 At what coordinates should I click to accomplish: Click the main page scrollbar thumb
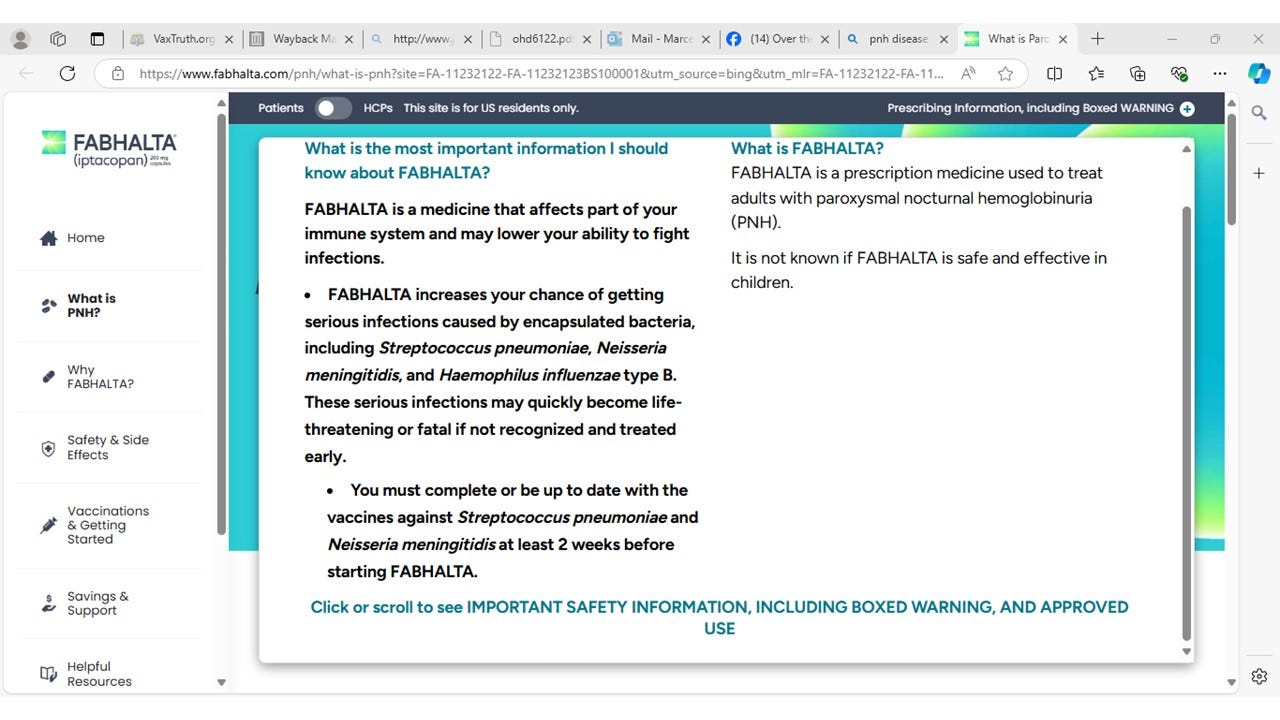click(1232, 168)
